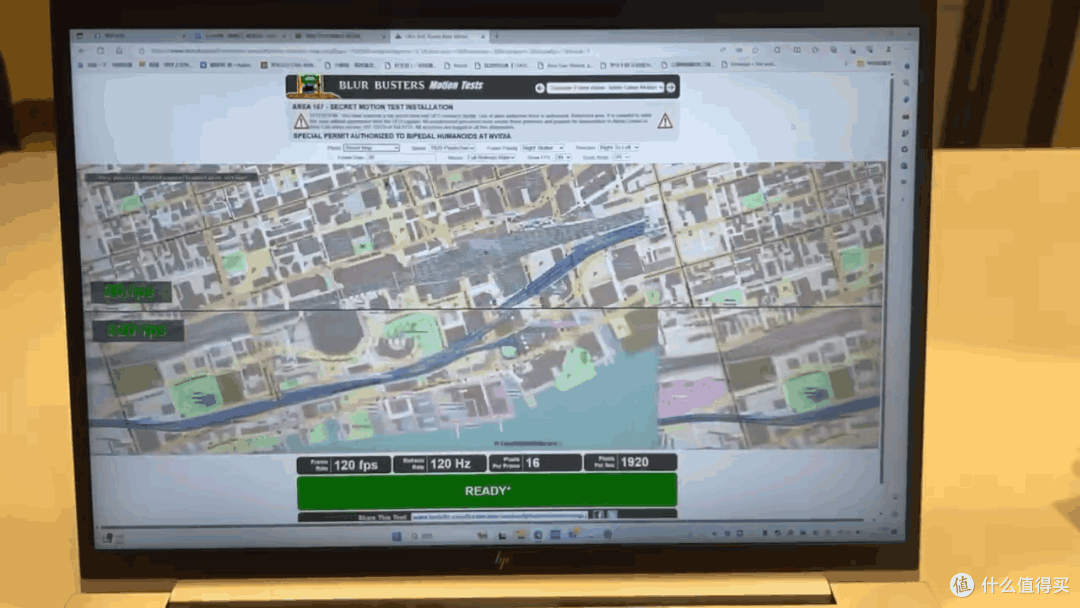Viewport: 1080px width, 608px height.
Task: Add page to favorites with star icon
Action: (756, 50)
